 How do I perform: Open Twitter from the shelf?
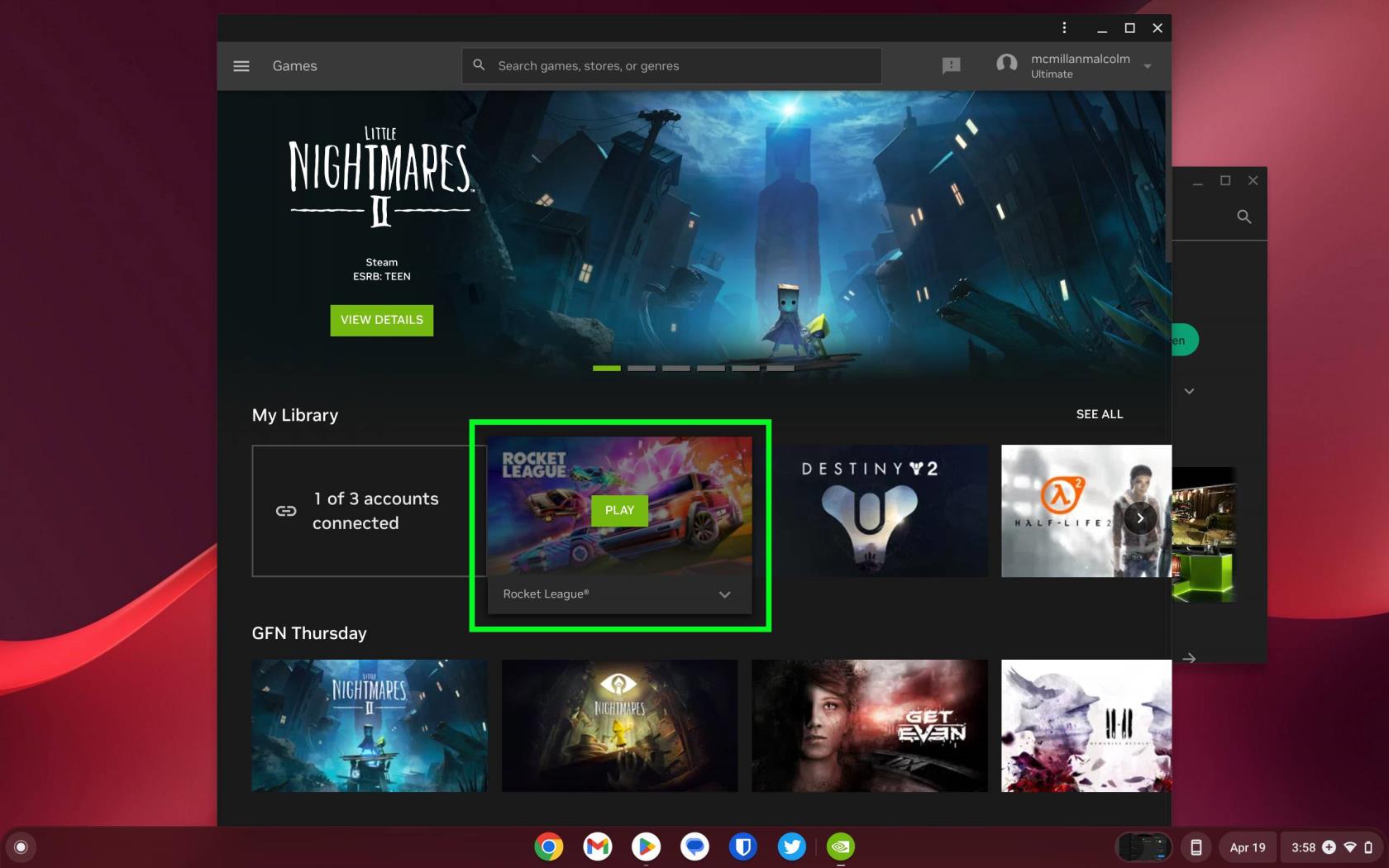pyautogui.click(x=792, y=847)
